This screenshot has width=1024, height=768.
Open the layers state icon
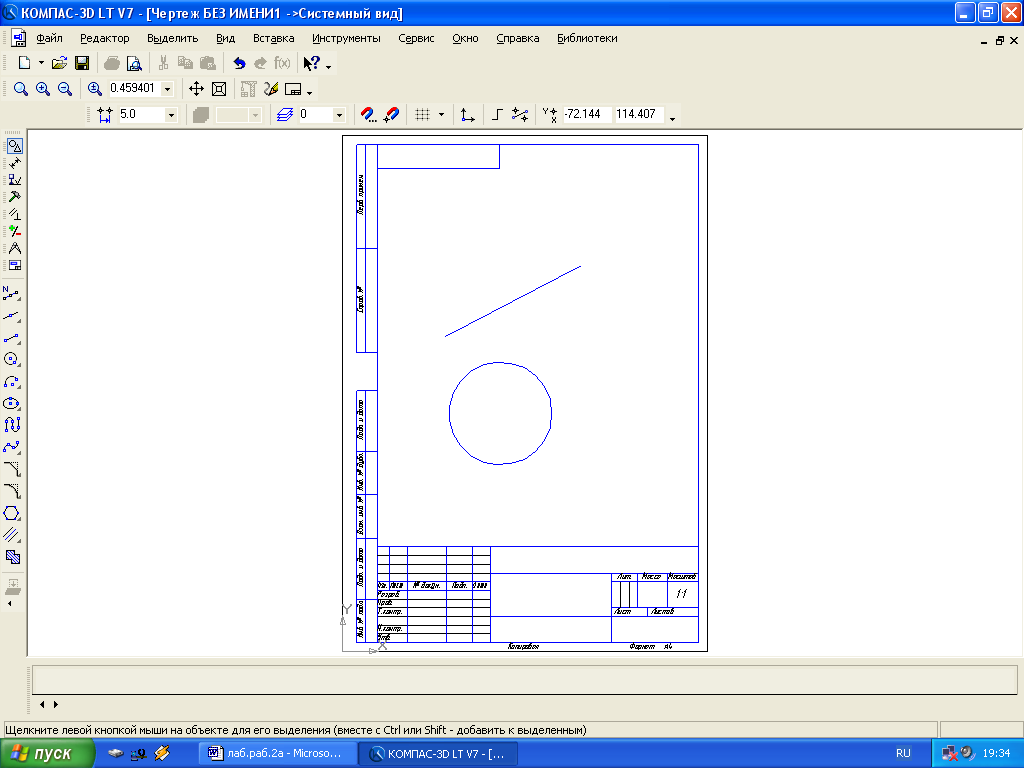click(284, 115)
